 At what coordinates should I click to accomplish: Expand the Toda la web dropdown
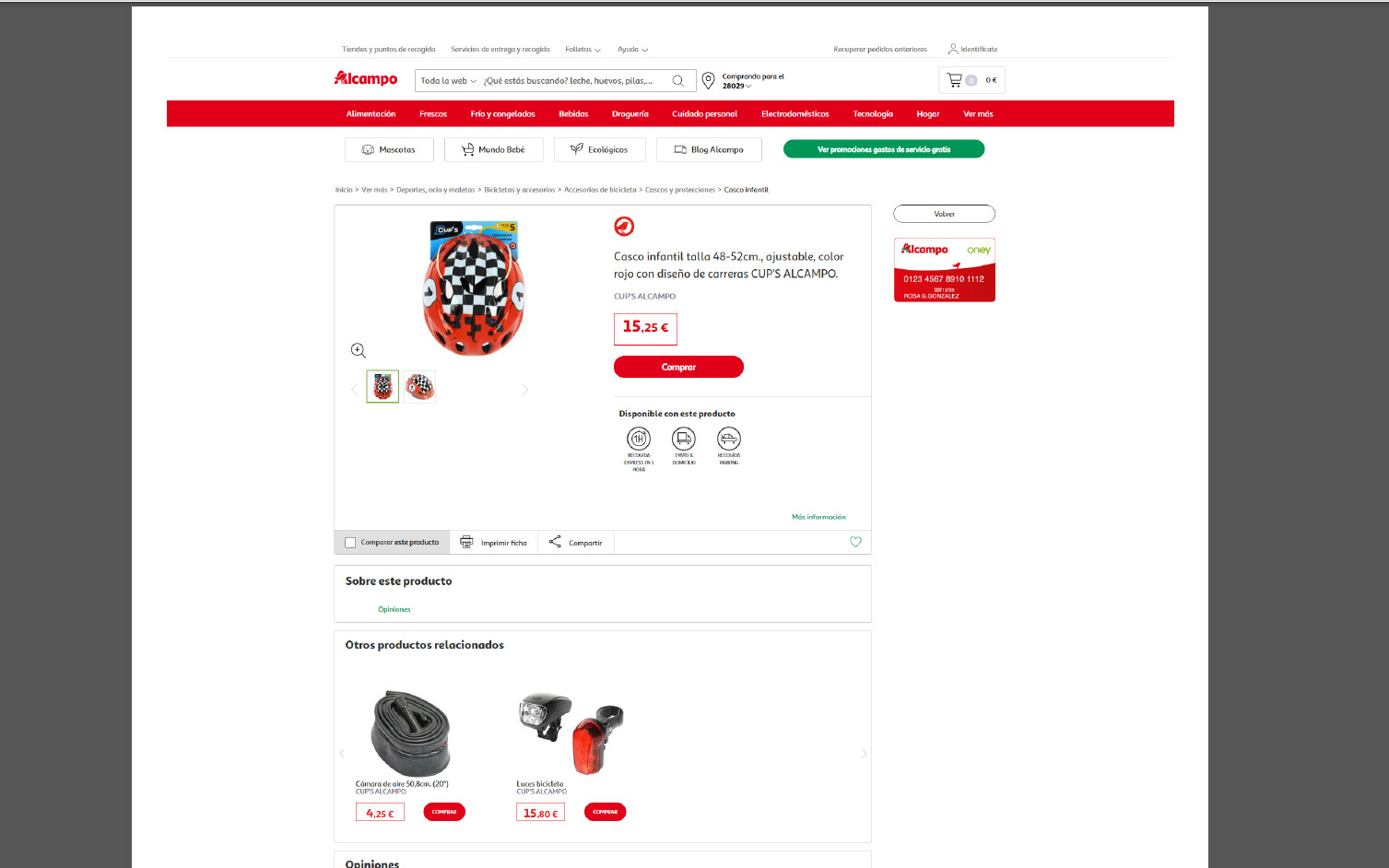(x=449, y=81)
